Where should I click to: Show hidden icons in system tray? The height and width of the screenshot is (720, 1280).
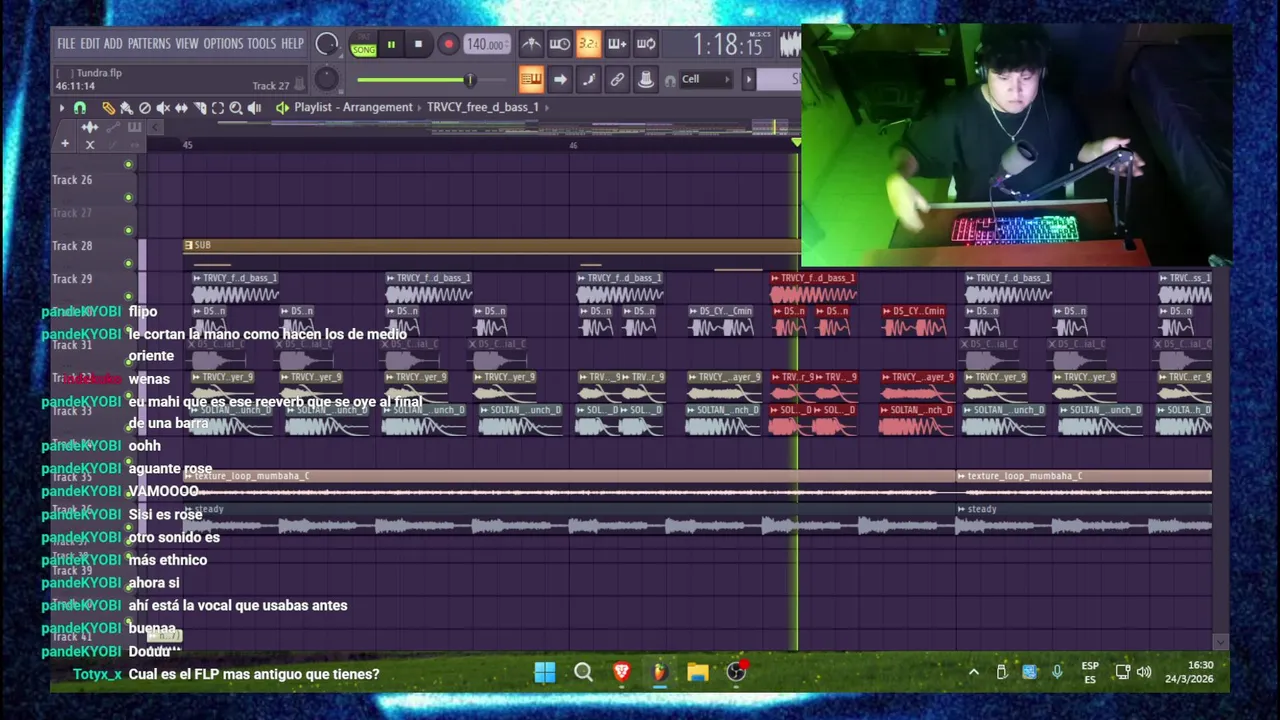(973, 672)
